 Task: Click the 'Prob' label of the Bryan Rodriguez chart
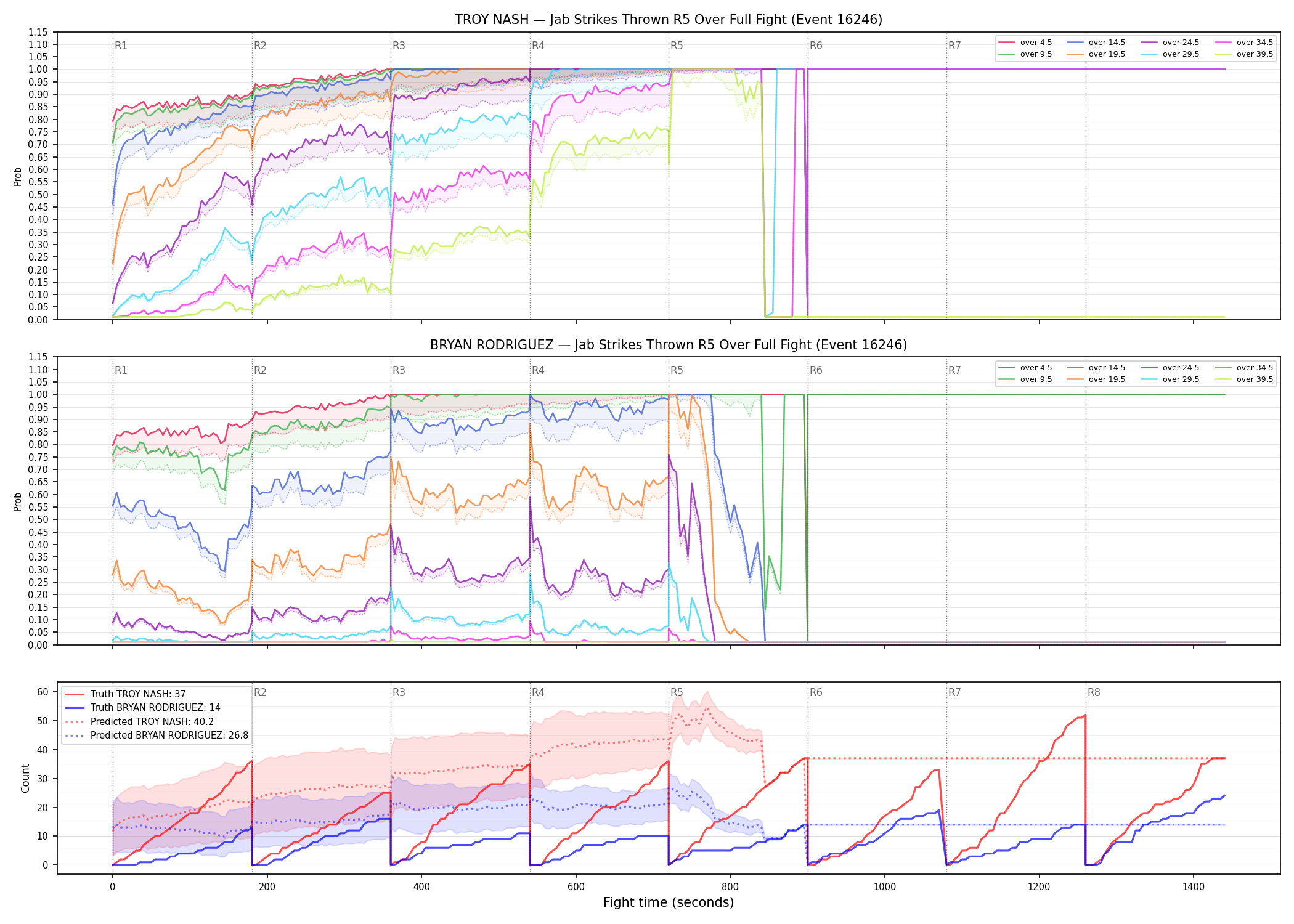pos(18,501)
